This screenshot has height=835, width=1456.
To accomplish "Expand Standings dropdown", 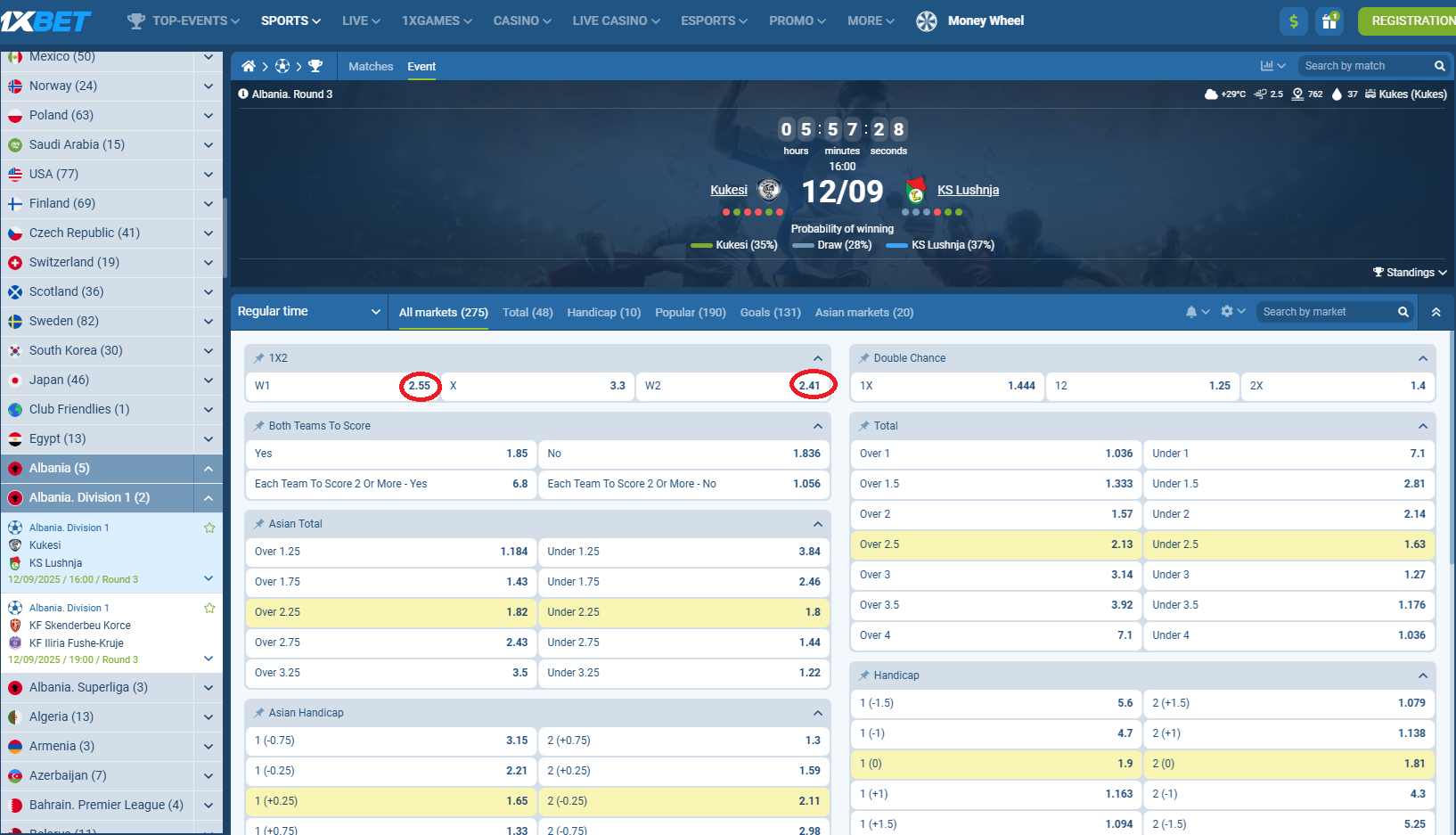I will (1410, 273).
